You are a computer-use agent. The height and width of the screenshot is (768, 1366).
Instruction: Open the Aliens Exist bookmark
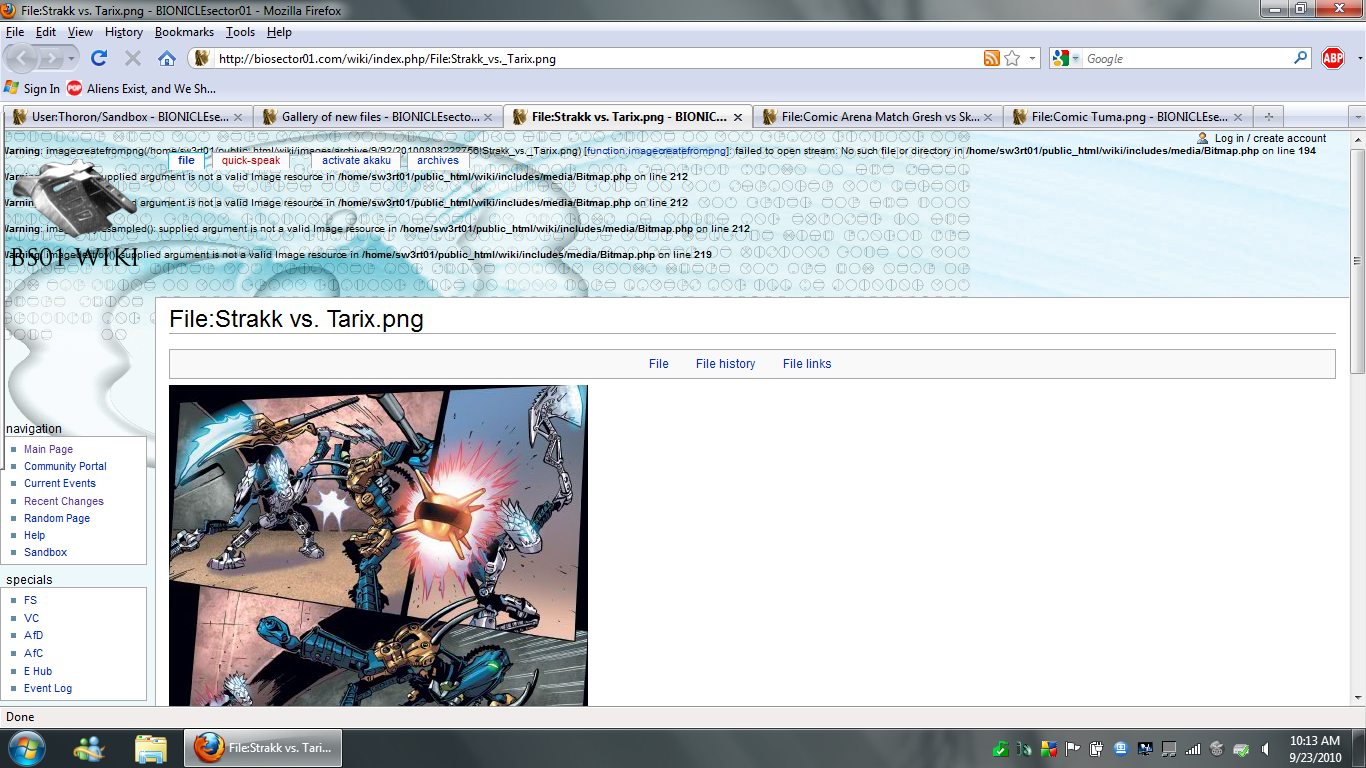click(x=141, y=88)
